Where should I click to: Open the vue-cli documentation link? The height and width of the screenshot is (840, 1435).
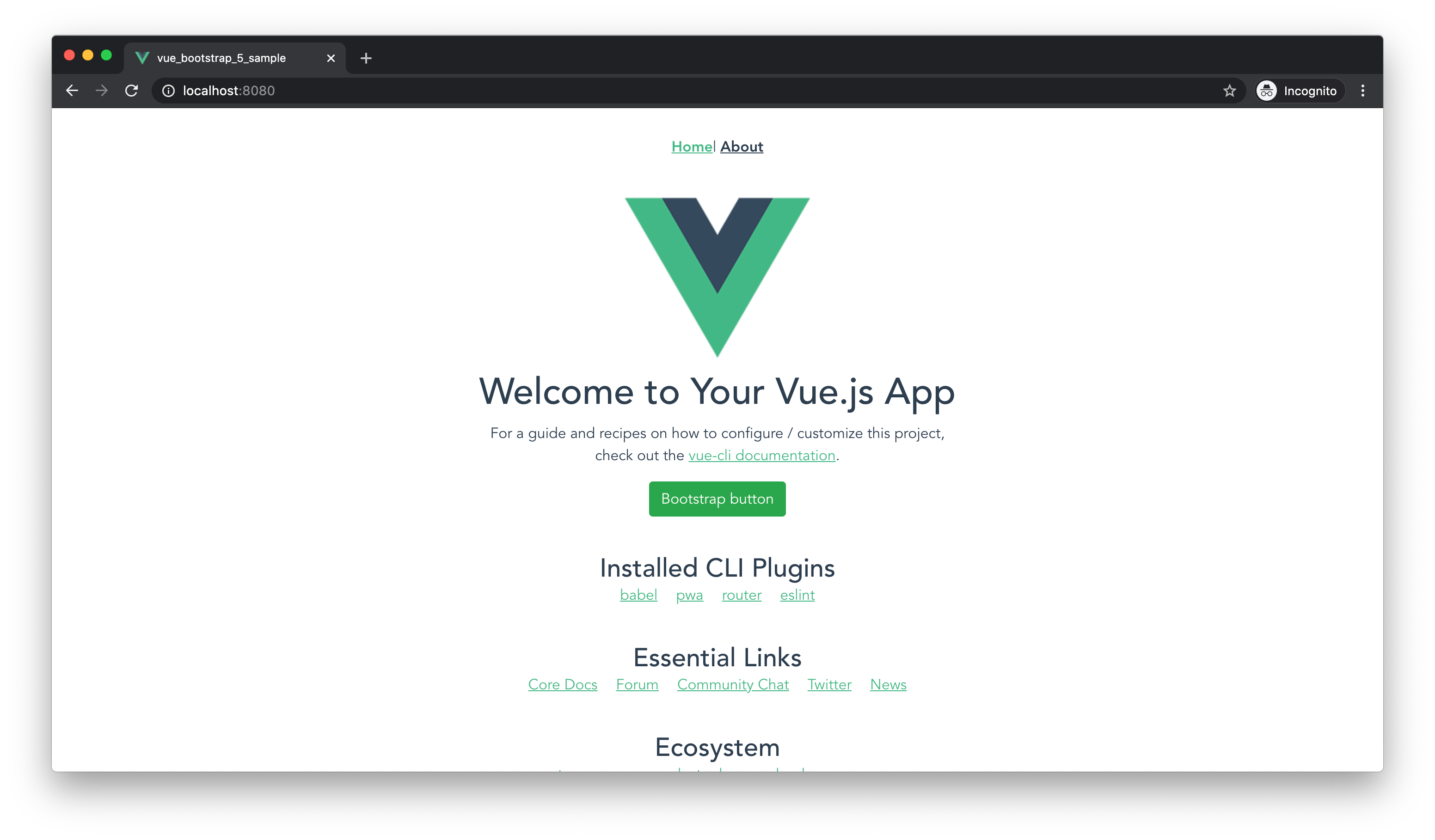762,455
